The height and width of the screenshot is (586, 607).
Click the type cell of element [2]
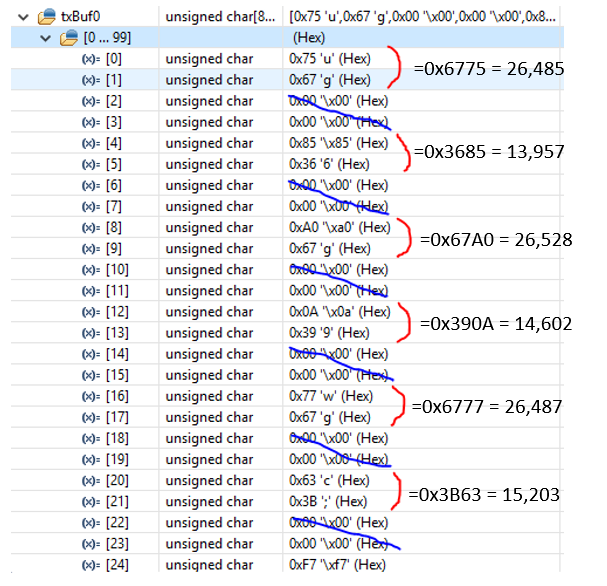click(x=209, y=101)
